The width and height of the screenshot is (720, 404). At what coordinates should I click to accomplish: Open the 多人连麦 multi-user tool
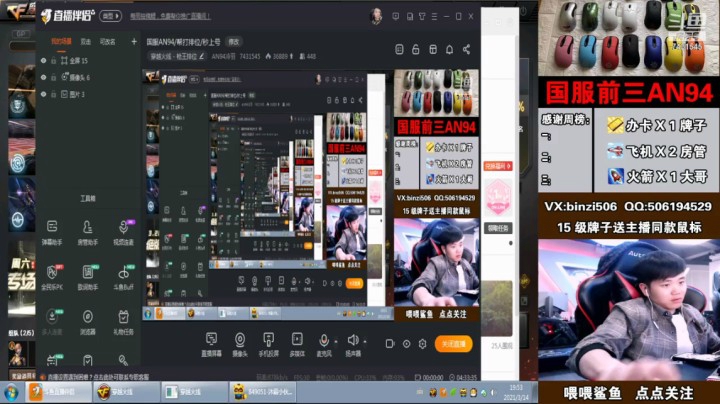(x=52, y=322)
